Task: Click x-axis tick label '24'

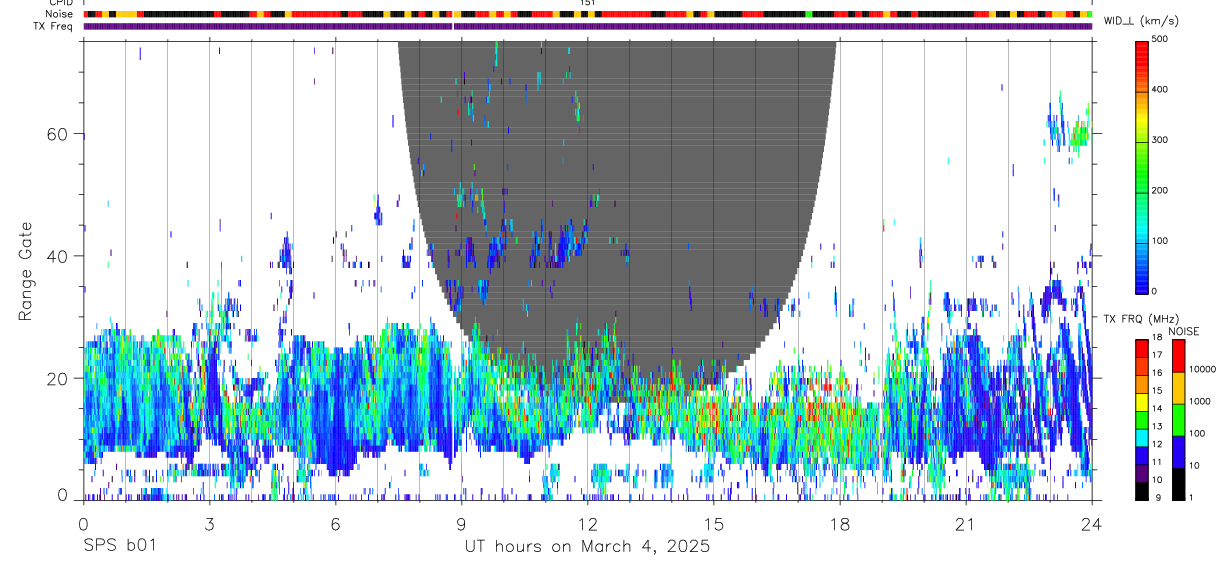Action: point(1091,523)
